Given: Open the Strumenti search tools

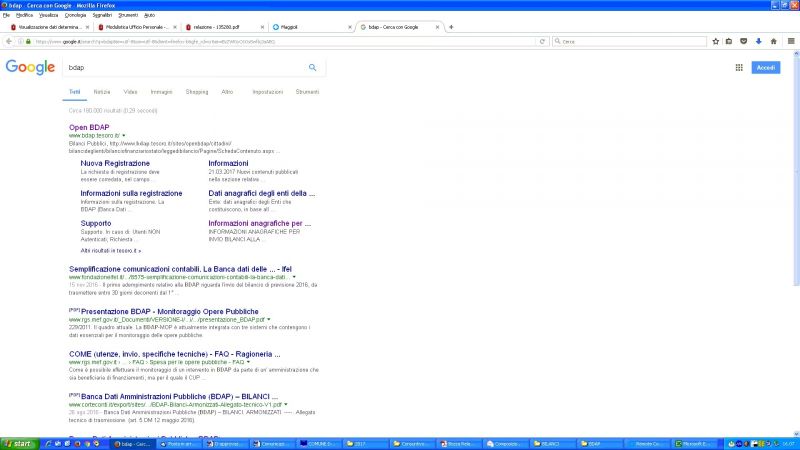Looking at the screenshot, I should pos(307,92).
